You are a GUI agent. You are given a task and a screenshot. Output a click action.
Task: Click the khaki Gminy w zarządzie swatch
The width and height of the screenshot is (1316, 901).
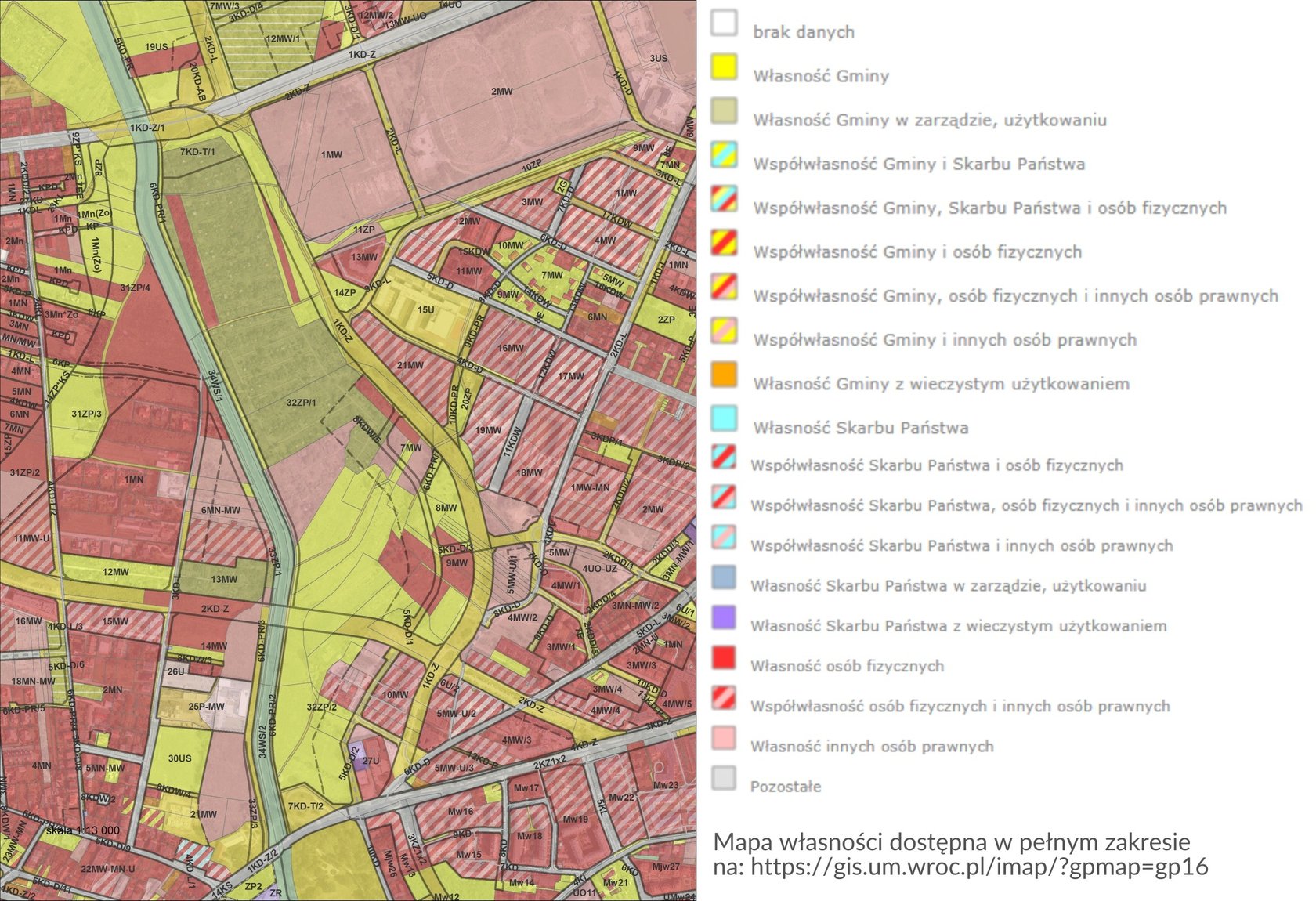click(x=724, y=110)
